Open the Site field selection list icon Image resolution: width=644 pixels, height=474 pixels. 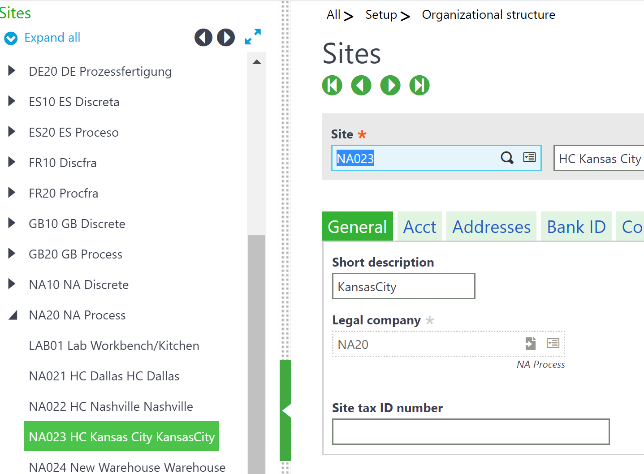coord(529,158)
